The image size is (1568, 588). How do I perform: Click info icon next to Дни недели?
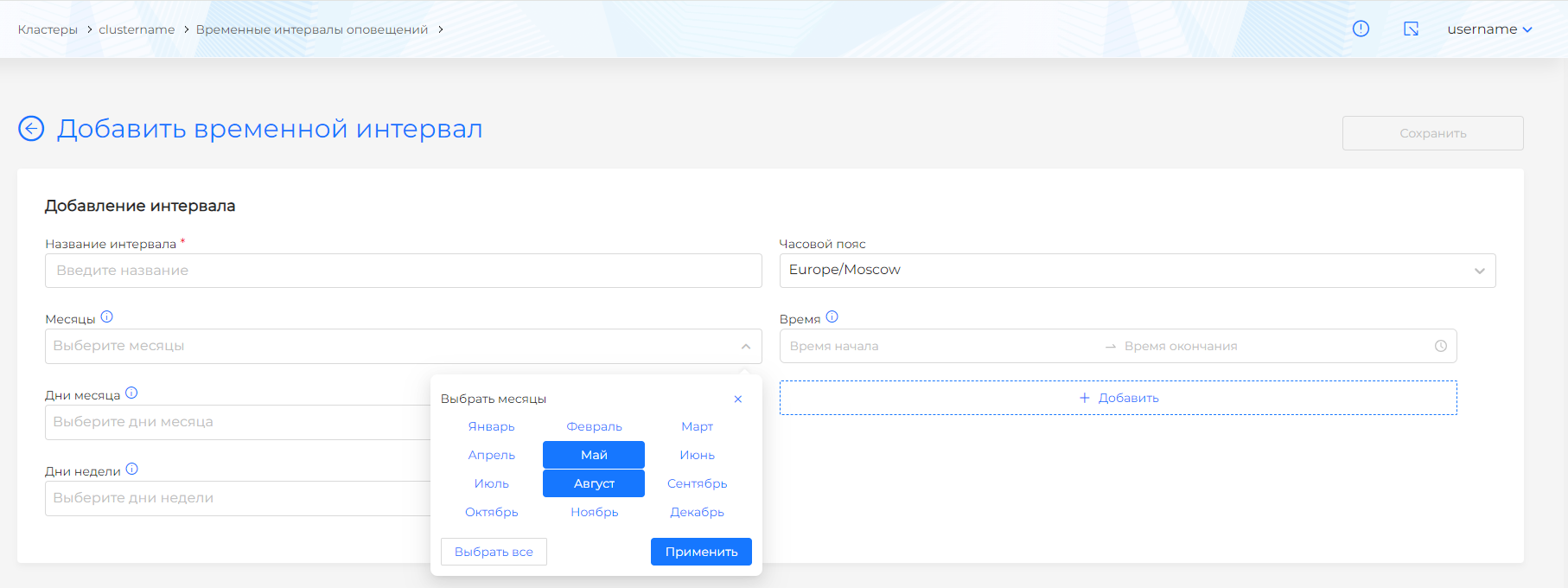(132, 470)
